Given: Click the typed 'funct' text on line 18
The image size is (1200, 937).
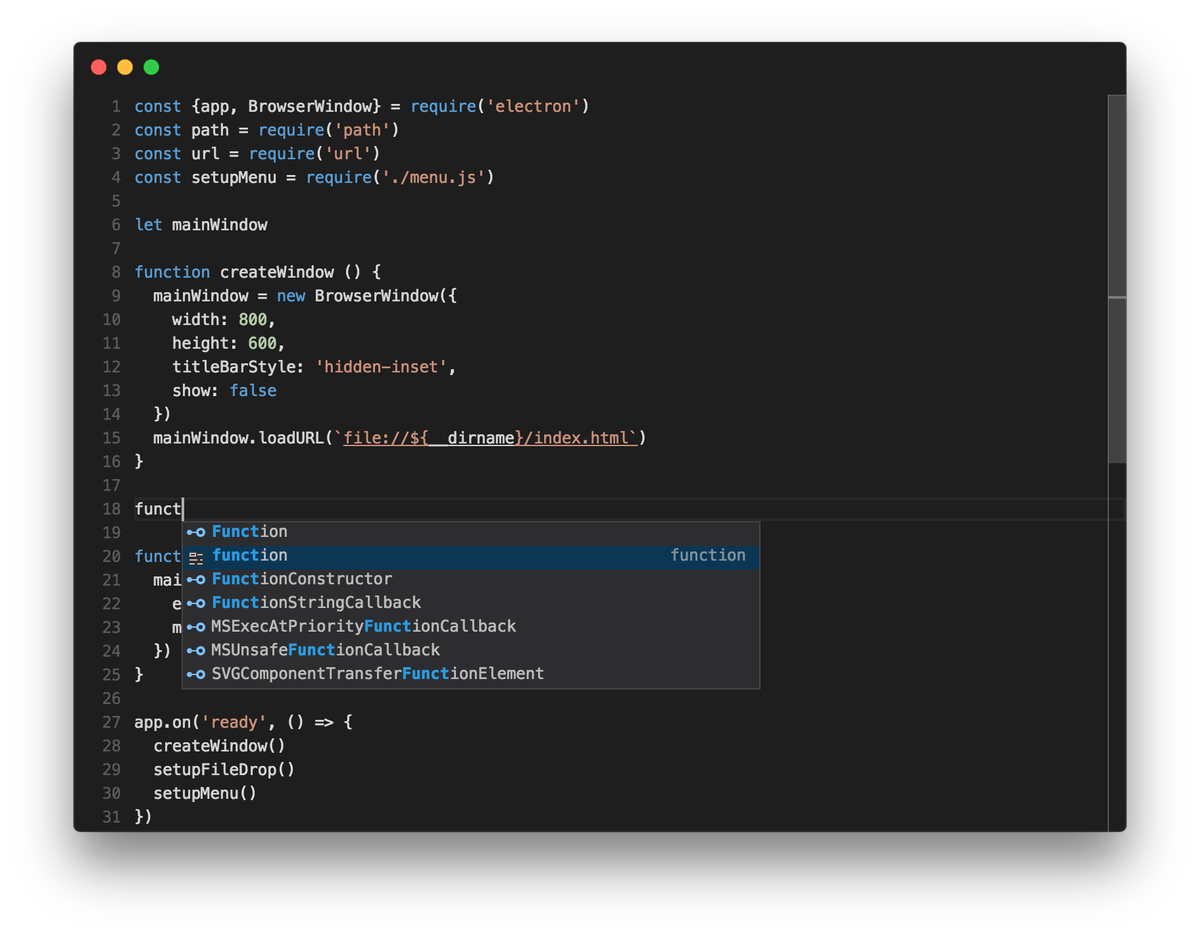Looking at the screenshot, I should coord(158,509).
